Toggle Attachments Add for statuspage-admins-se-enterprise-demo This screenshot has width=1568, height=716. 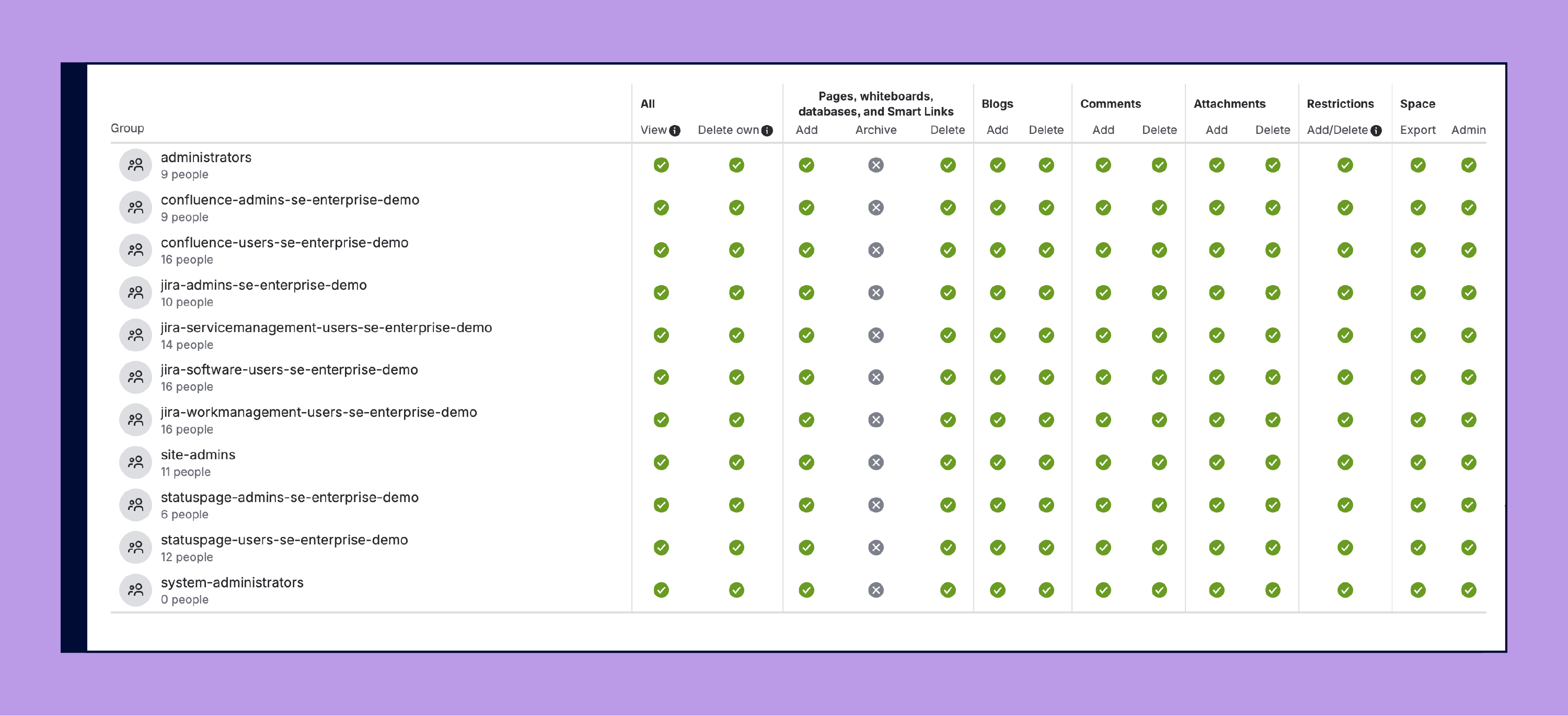pos(1216,505)
